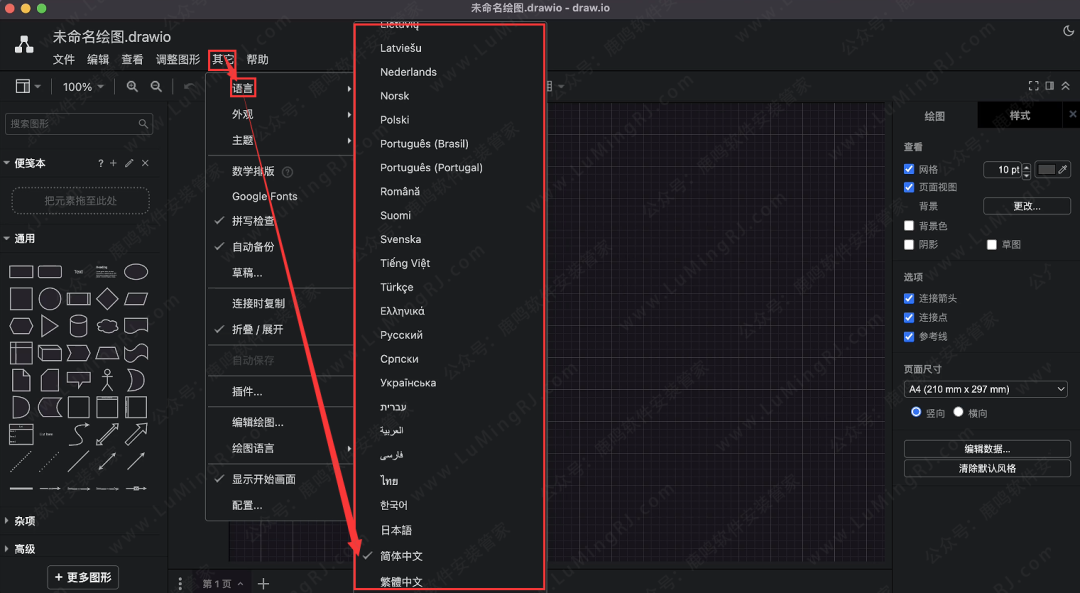
Task: Open the A4 page size dropdown
Action: pyautogui.click(x=985, y=388)
